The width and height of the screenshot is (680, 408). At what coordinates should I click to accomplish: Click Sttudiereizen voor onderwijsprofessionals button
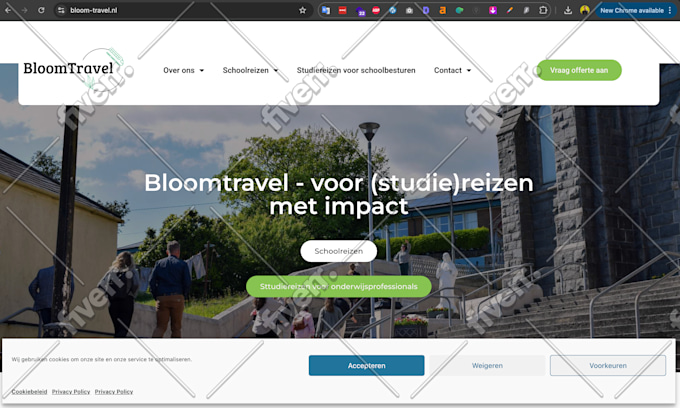[x=339, y=287]
